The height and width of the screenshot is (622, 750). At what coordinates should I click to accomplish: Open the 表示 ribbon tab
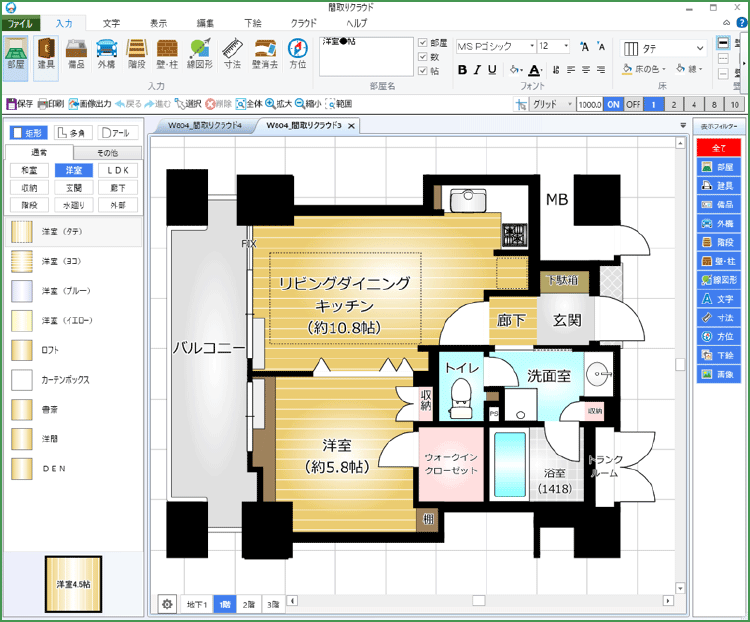pos(158,22)
